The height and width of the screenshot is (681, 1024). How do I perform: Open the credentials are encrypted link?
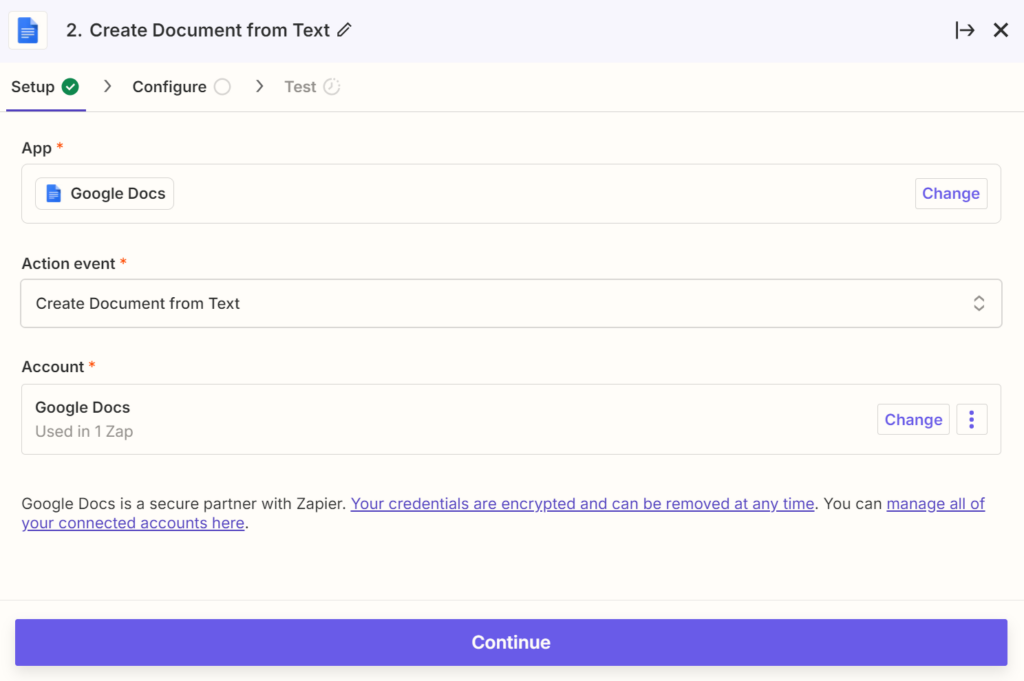583,504
